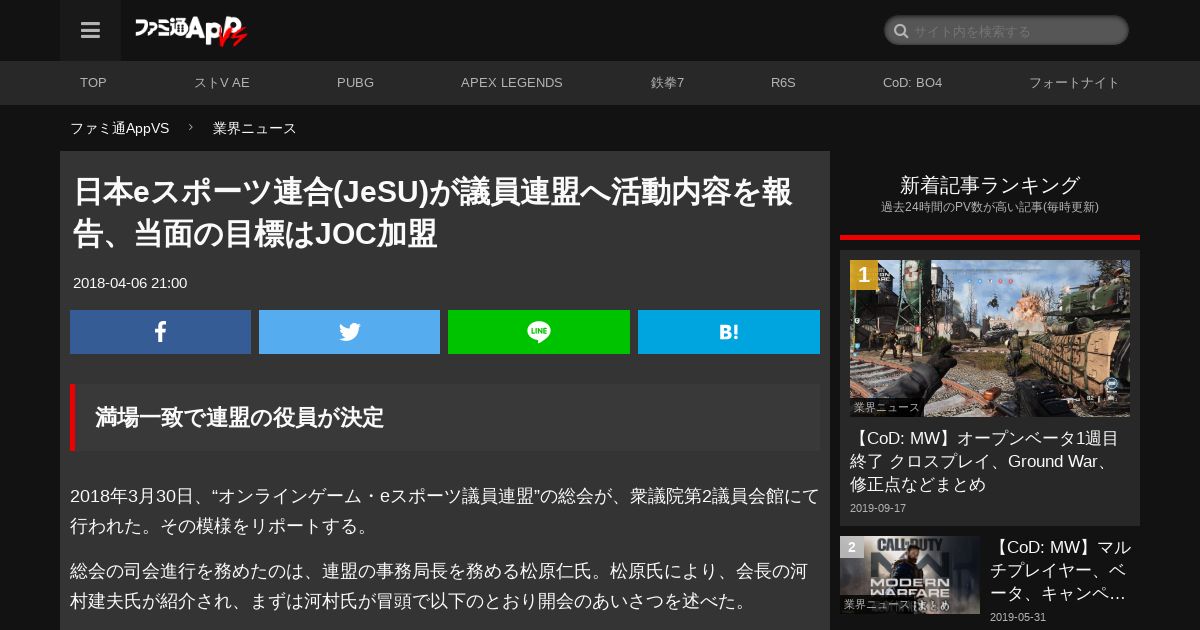Open the TOP navigation item

click(x=93, y=83)
